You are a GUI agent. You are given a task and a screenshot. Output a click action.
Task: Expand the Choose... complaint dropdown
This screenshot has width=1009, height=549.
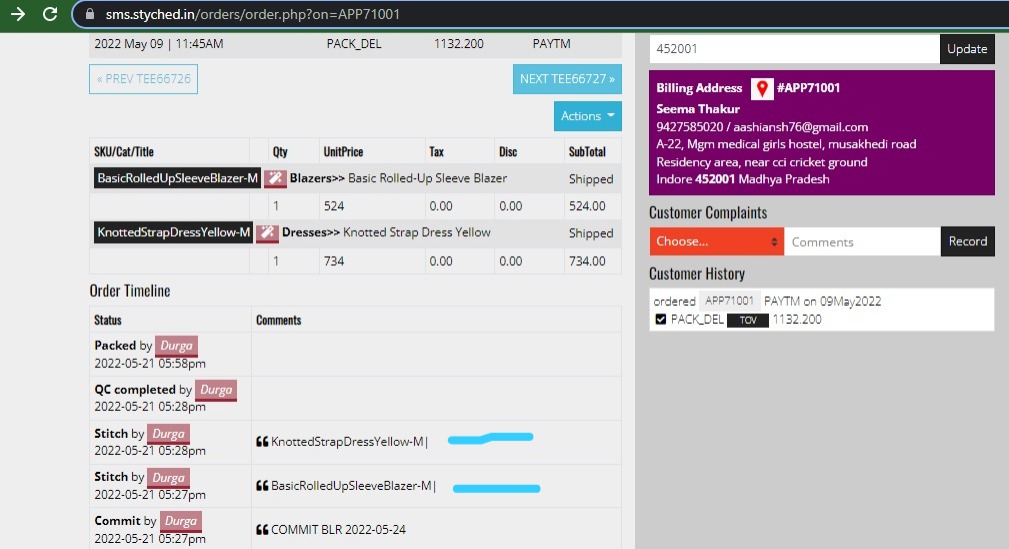(x=717, y=241)
